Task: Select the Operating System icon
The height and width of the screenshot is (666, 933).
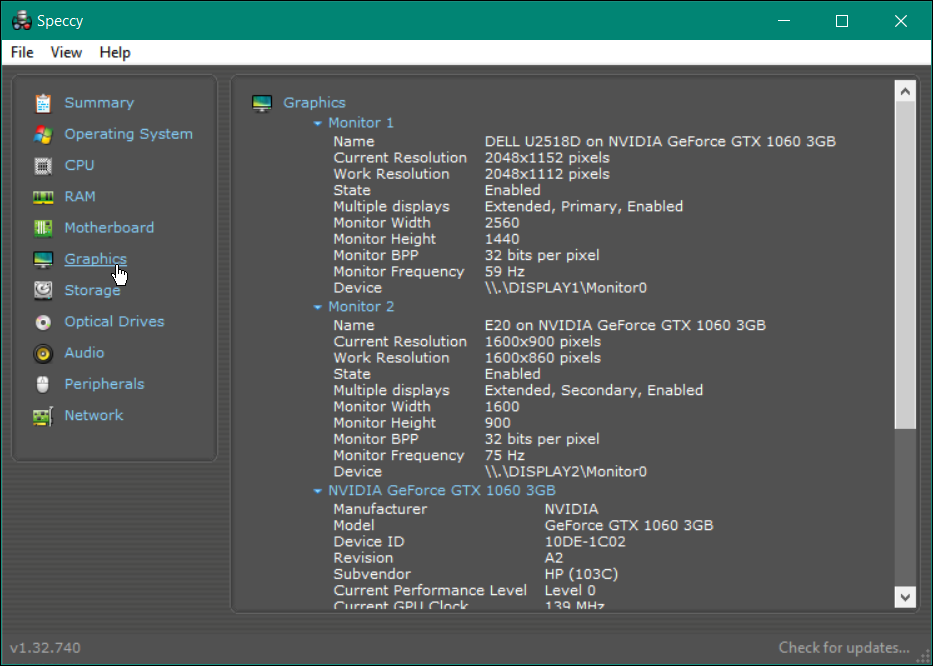Action: click(x=42, y=133)
